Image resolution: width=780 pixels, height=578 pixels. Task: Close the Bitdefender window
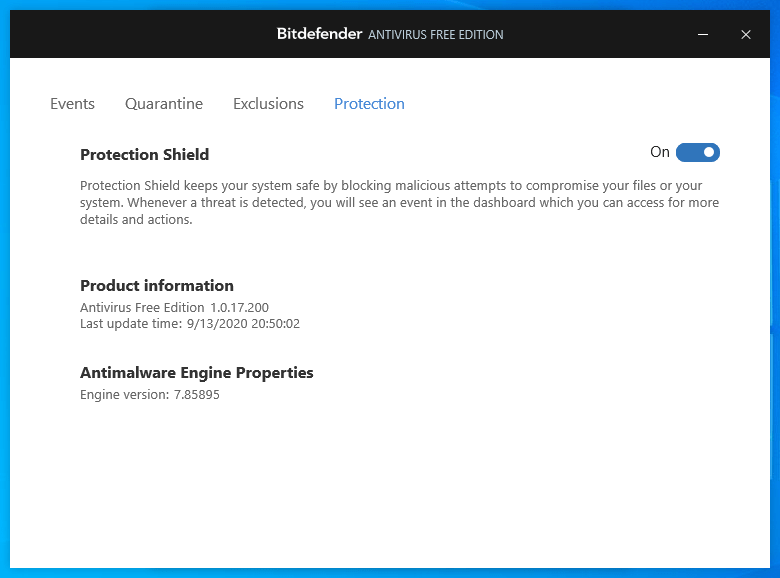[x=745, y=34]
